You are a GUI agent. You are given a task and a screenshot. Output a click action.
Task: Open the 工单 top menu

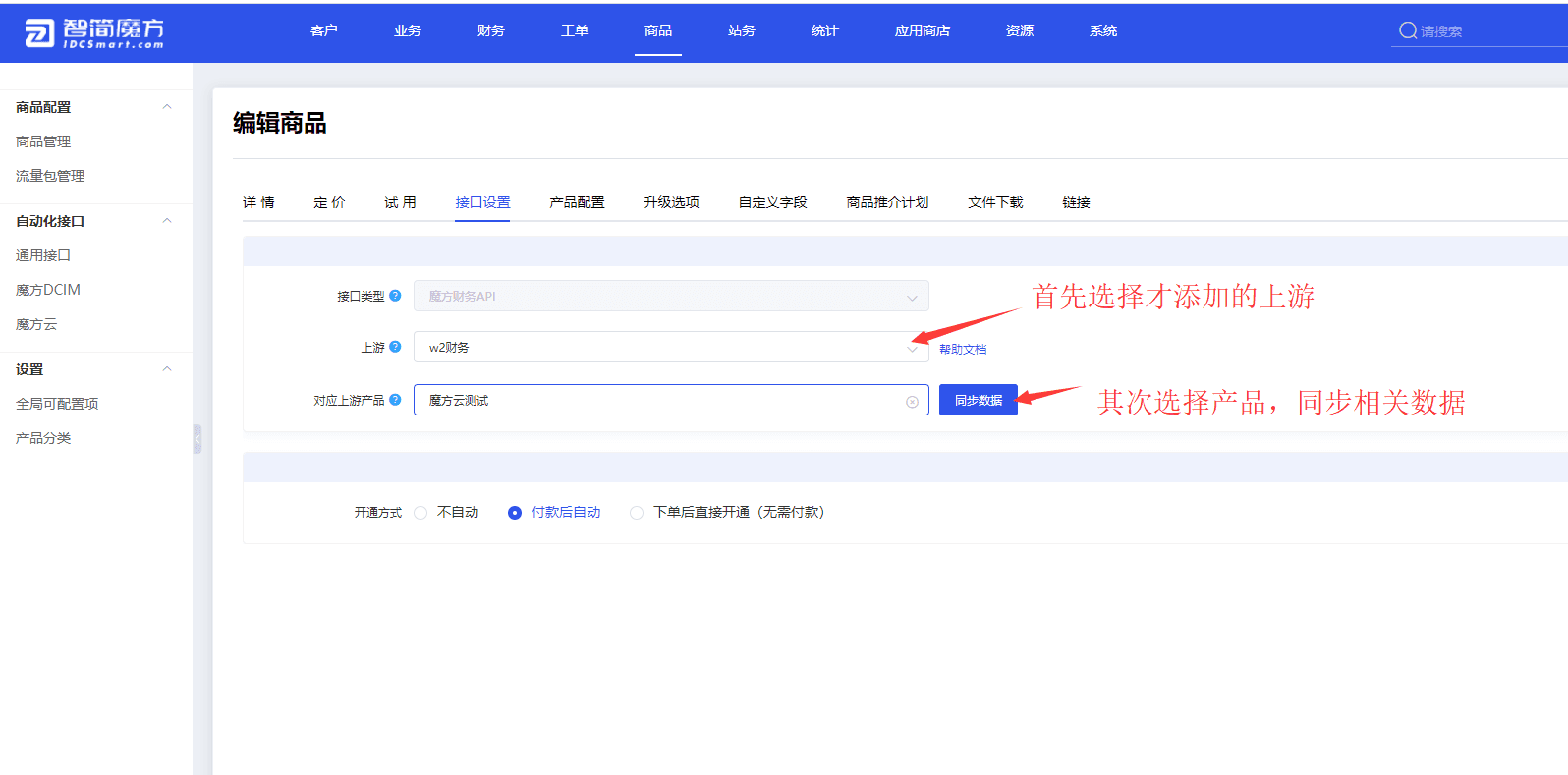pos(575,30)
